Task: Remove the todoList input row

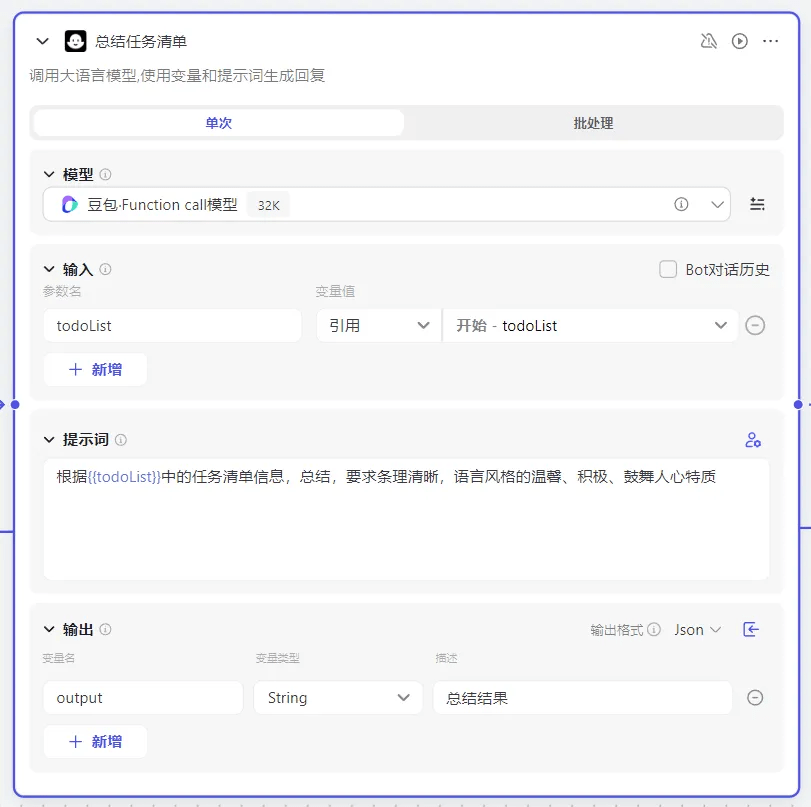Action: (755, 325)
